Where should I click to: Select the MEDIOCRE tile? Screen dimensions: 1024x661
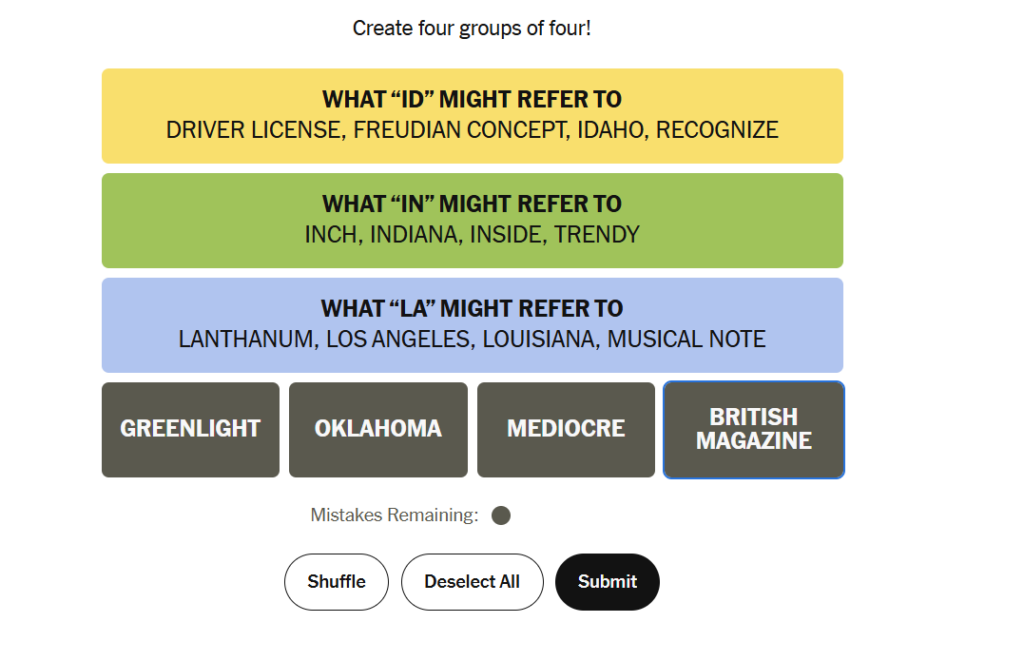click(566, 430)
